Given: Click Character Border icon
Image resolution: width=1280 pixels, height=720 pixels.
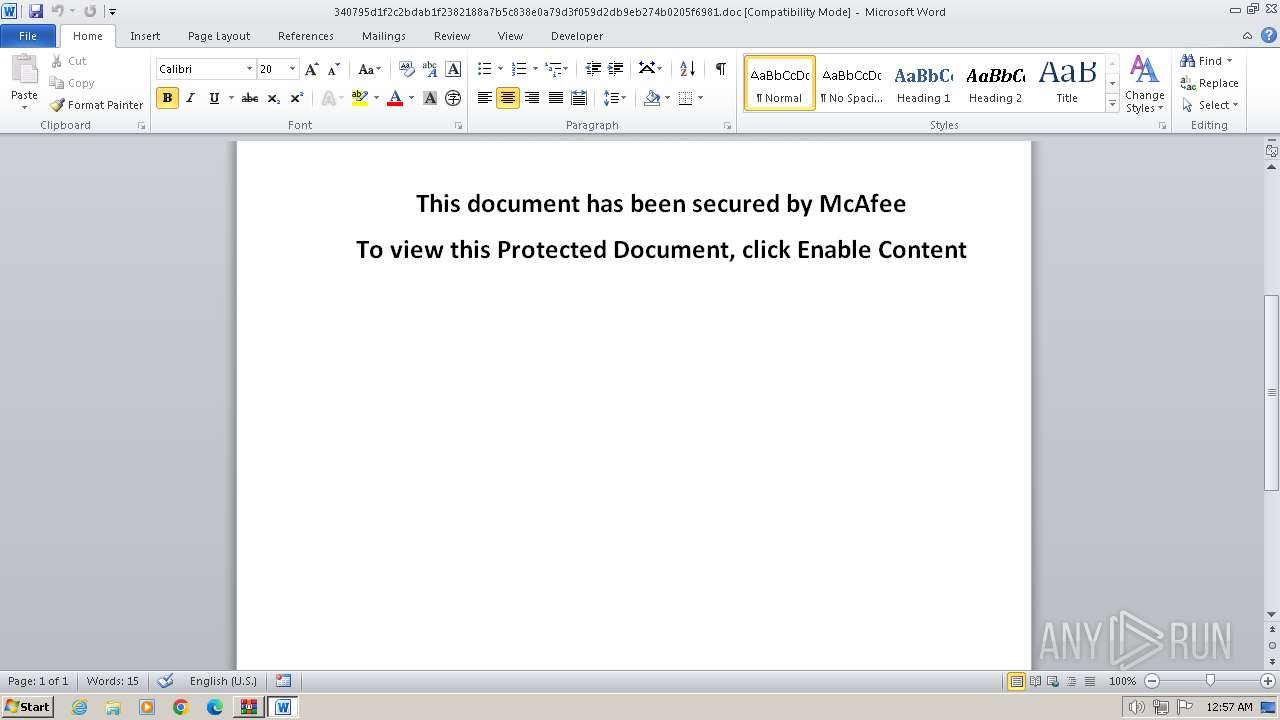Looking at the screenshot, I should tap(453, 69).
